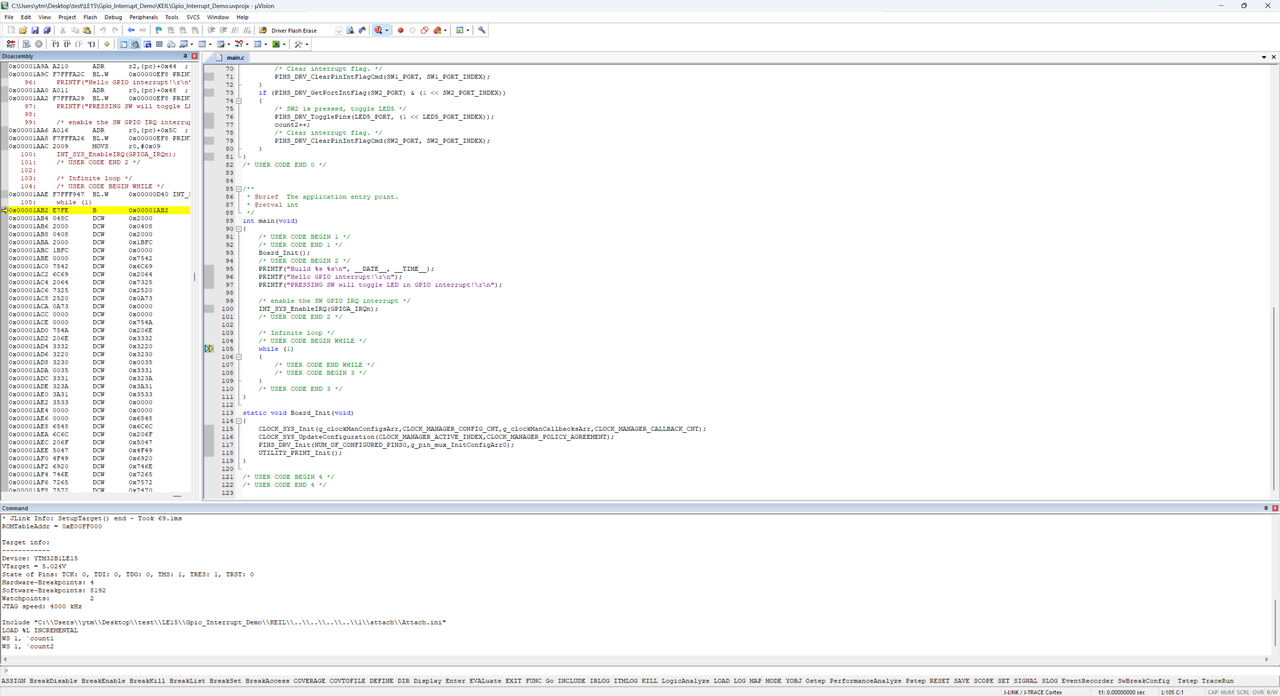Click the Reset CPU (RST) toolbar icon
1280x696 pixels.
11,44
